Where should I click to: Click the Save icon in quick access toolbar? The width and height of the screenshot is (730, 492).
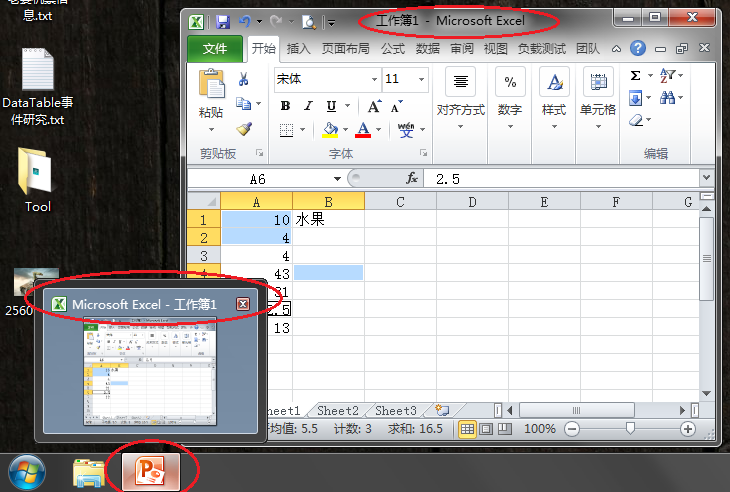[x=223, y=21]
